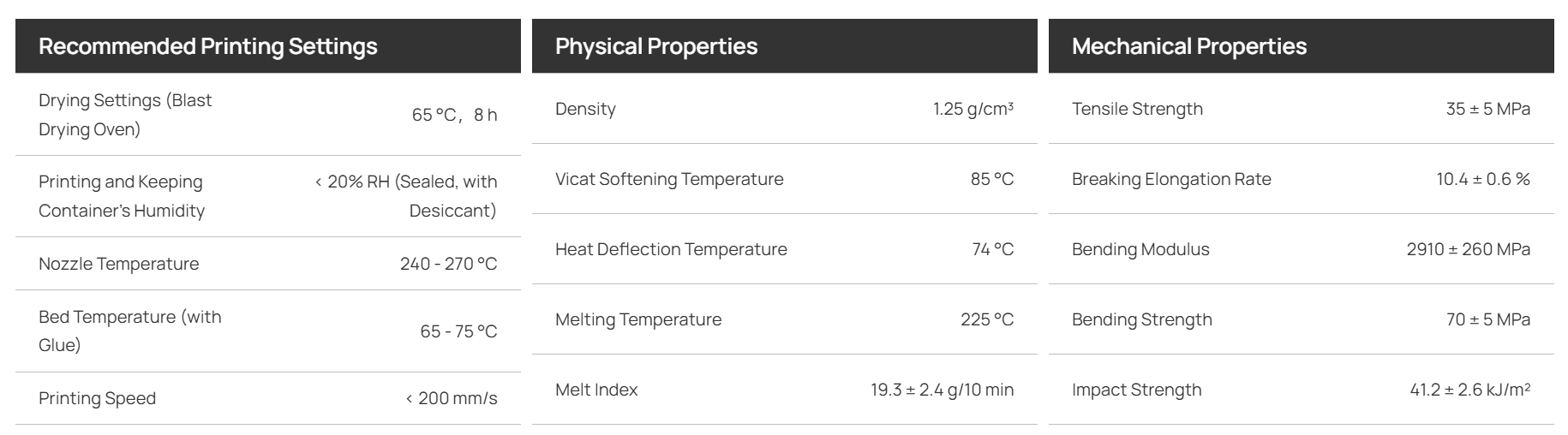Select the Bending Modulus row label

tap(1140, 249)
